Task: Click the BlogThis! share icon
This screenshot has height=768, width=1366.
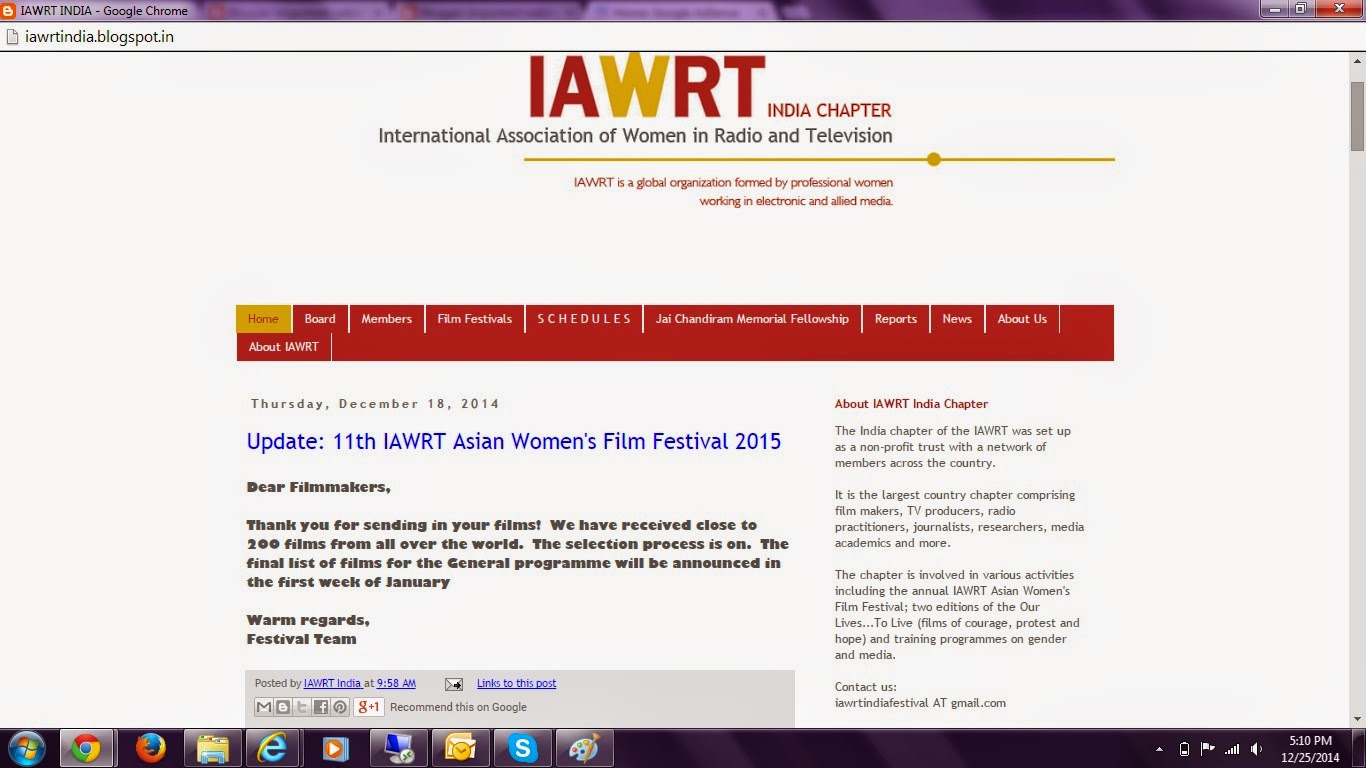Action: point(283,707)
